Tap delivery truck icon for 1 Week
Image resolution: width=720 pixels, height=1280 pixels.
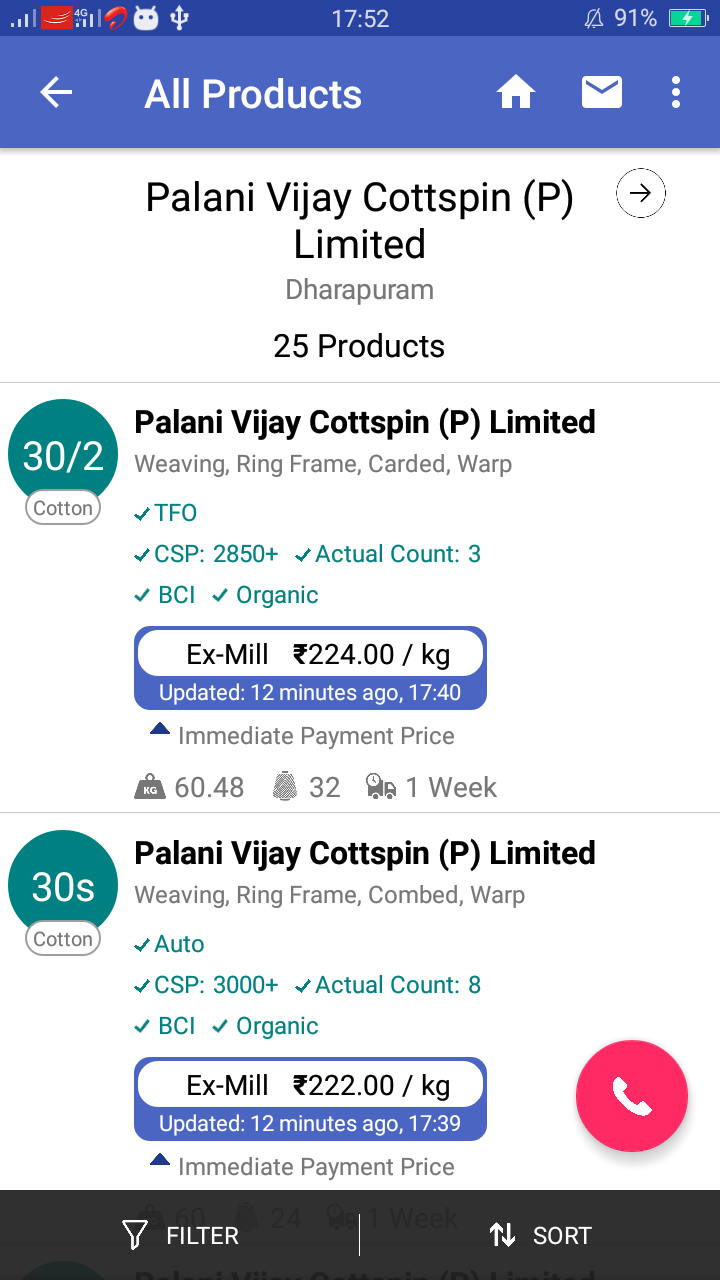[381, 787]
